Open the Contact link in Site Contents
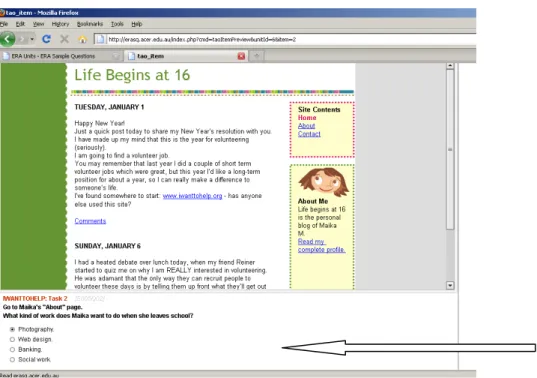 click(309, 134)
